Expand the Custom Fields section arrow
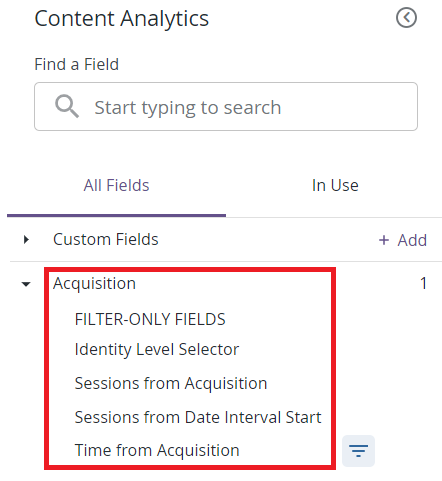Screen dimensions: 442x481 [x=26, y=239]
